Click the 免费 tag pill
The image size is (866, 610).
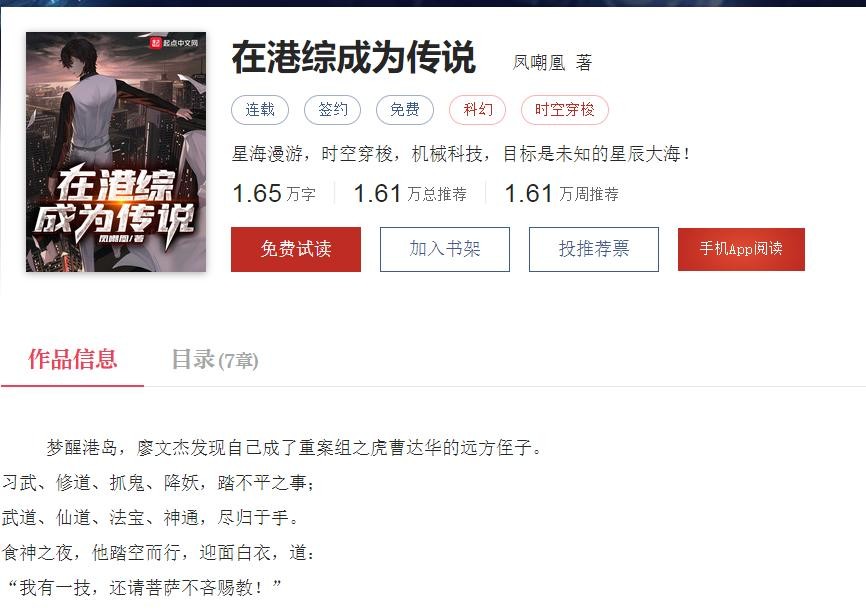(x=405, y=109)
